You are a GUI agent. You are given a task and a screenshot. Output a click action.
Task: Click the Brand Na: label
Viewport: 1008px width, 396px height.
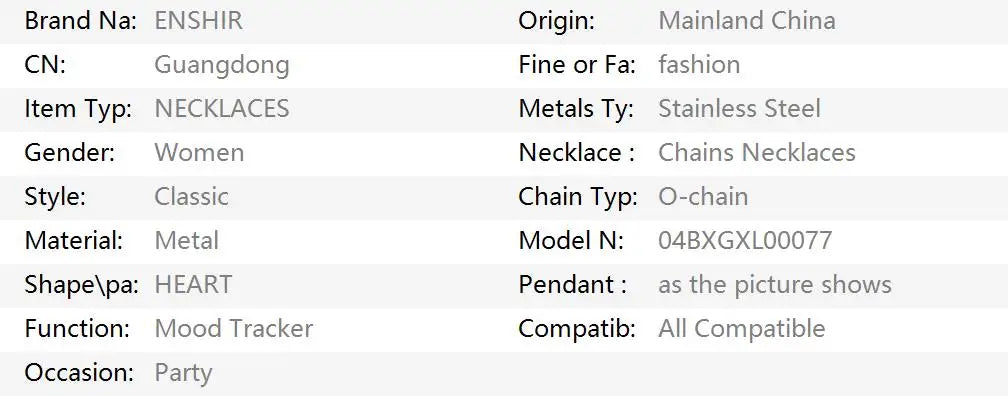coord(81,21)
